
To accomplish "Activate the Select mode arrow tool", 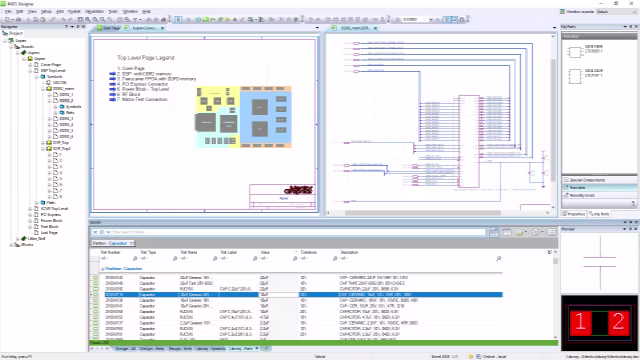I will [178, 19].
